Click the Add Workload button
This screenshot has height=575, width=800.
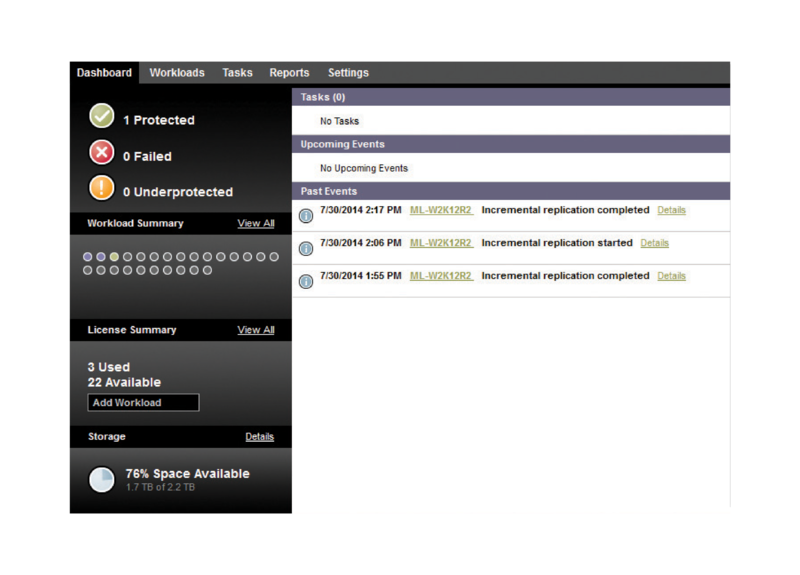tap(143, 403)
